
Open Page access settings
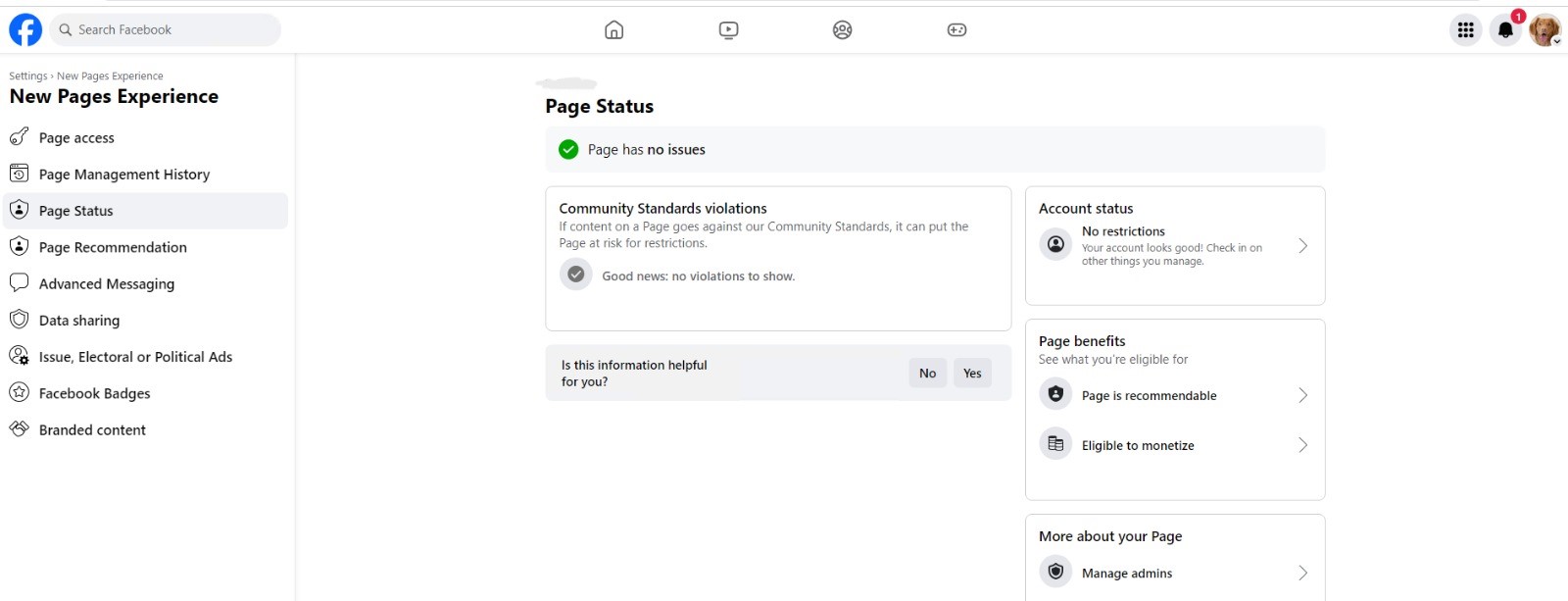(x=146, y=137)
